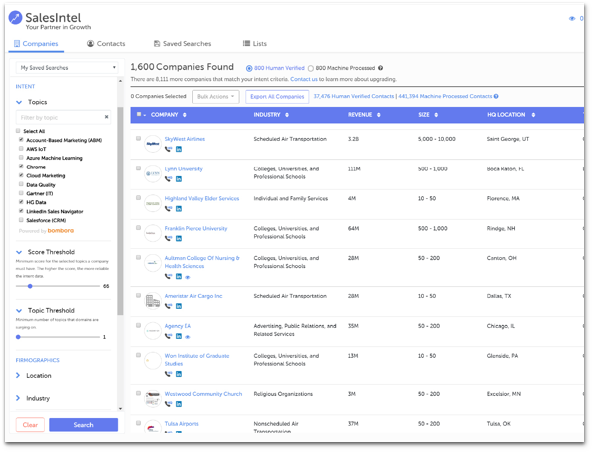
Task: Open LinkedIn icon under Aultman College Of Nursing
Action: [179, 276]
